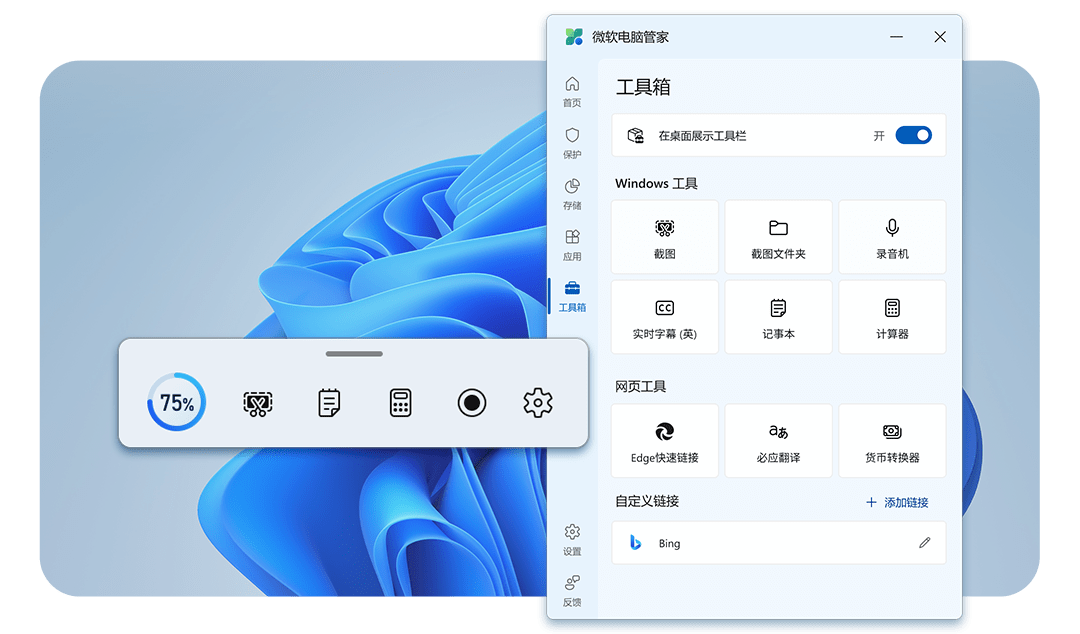Screen dimensions: 1080x634
Task: Click the 75% usage ring on desktop toolbar
Action: tap(176, 402)
